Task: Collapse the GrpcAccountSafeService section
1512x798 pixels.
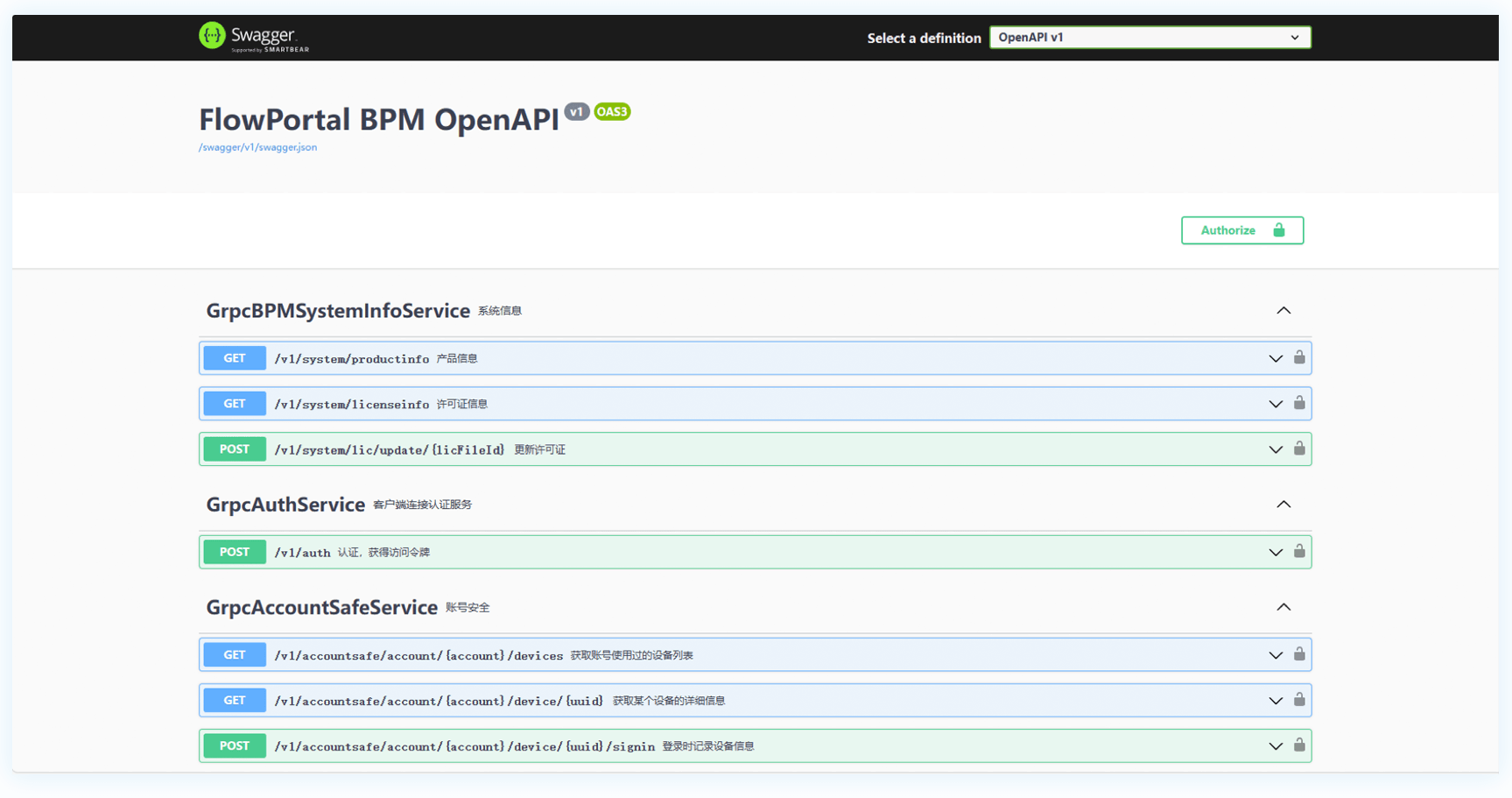Action: [x=1283, y=607]
